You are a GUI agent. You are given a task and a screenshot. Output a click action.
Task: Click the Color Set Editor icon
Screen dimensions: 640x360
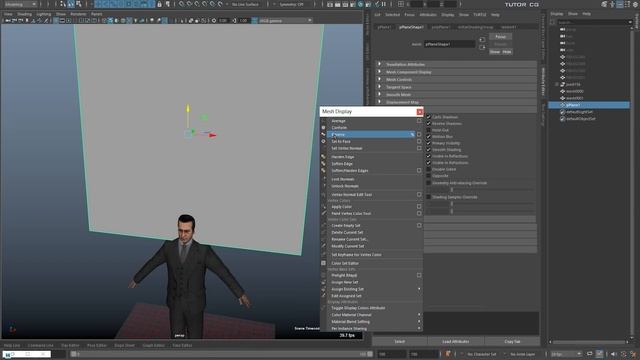(323, 263)
